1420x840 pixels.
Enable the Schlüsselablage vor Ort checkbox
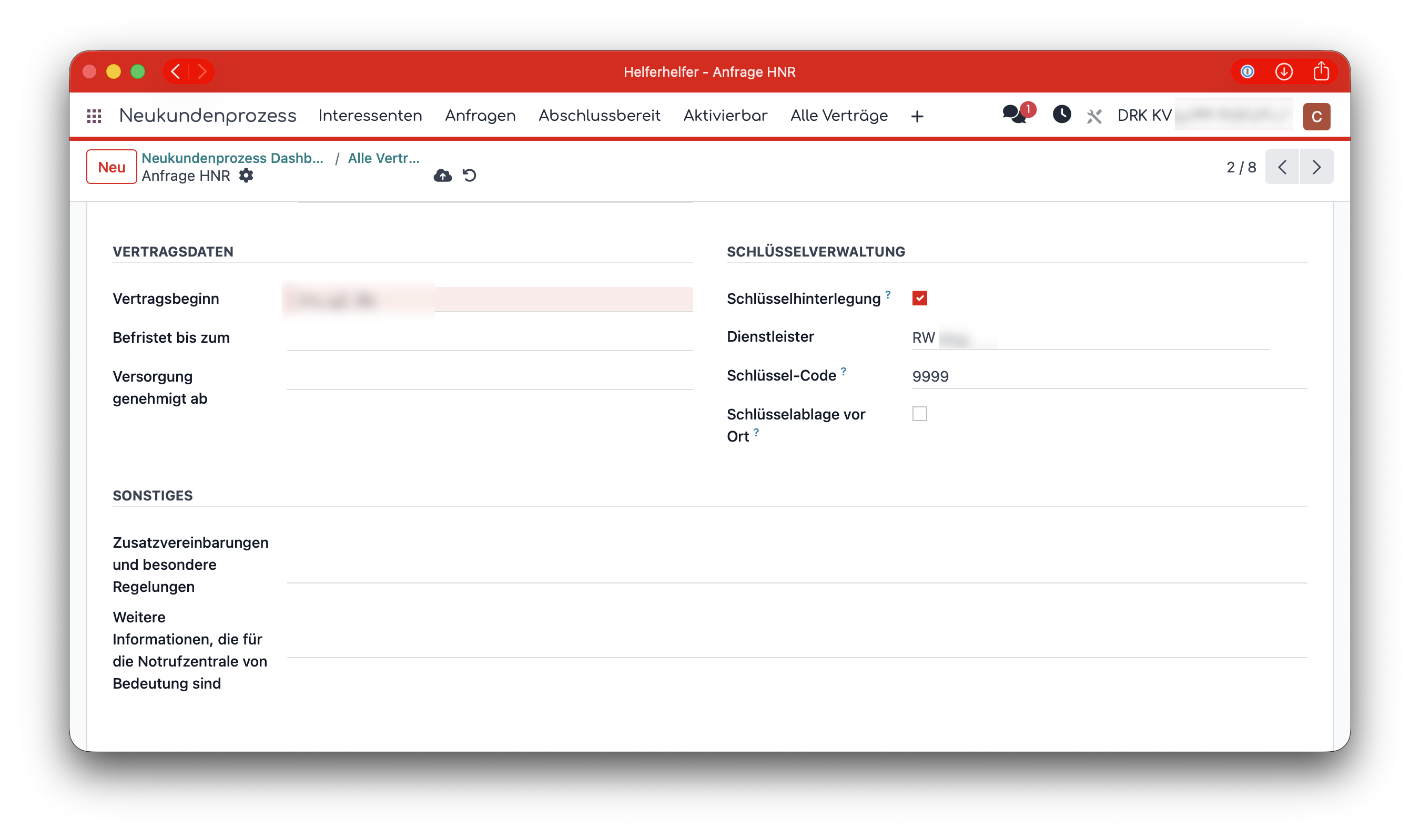[919, 414]
